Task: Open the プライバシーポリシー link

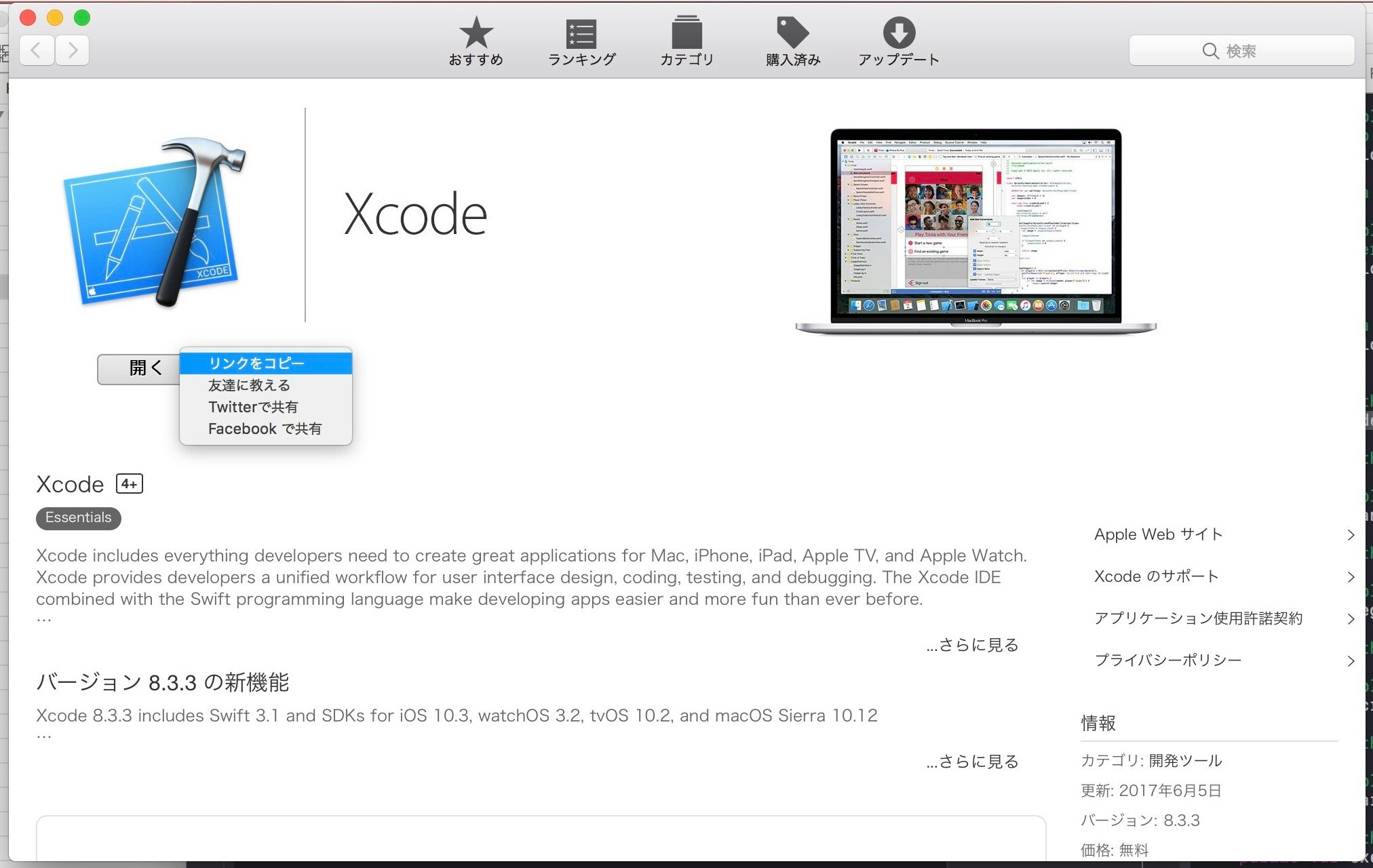Action: 1167,660
